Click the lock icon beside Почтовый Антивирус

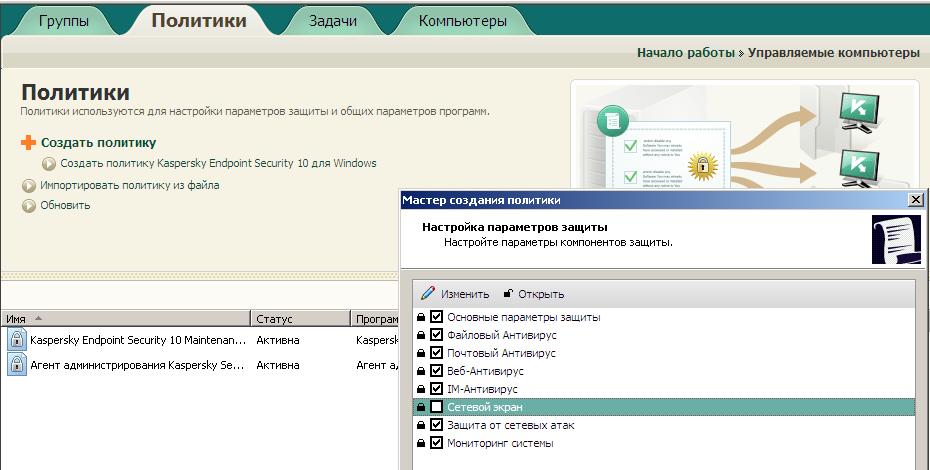tap(421, 353)
